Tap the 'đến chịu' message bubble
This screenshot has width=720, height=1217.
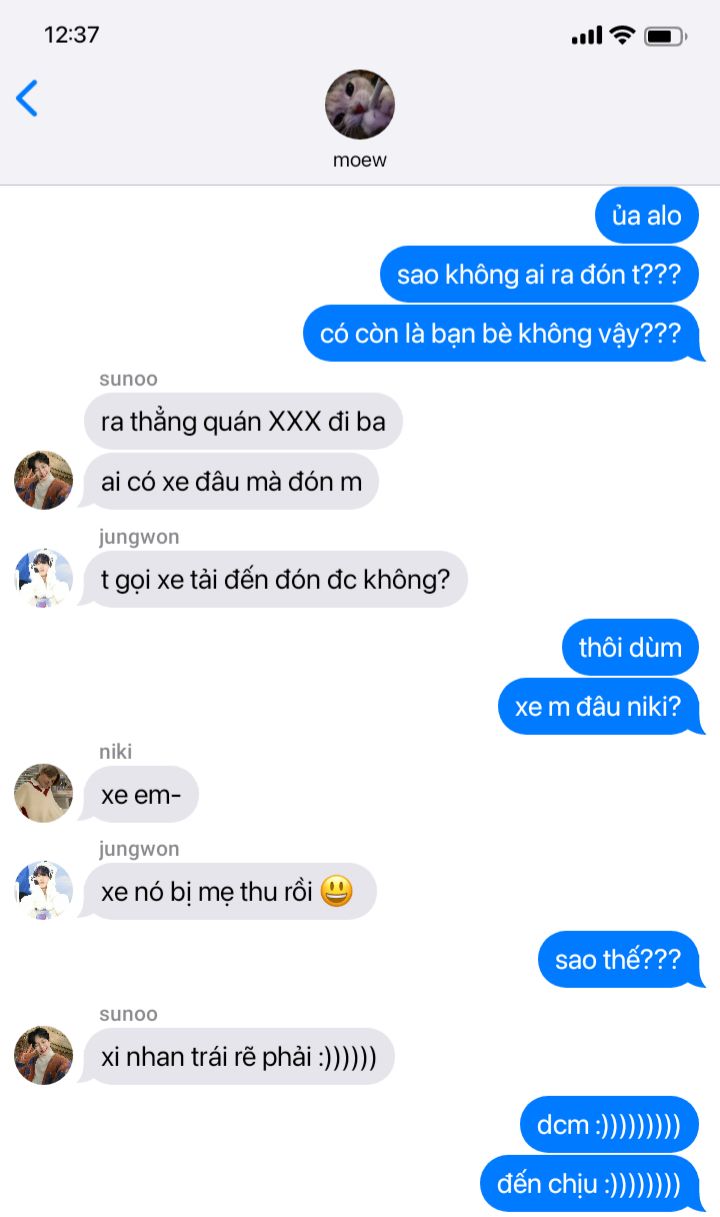[592, 1184]
